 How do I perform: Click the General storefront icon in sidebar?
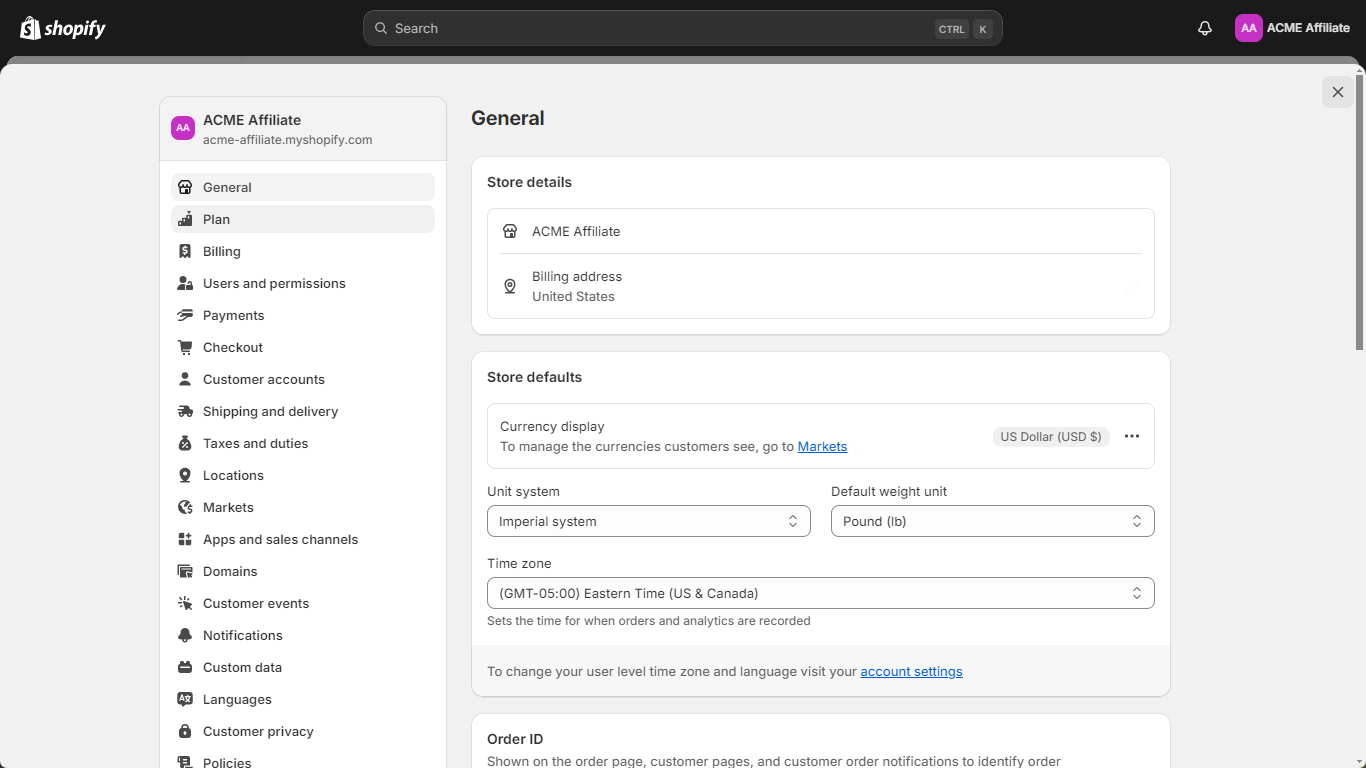(x=185, y=187)
